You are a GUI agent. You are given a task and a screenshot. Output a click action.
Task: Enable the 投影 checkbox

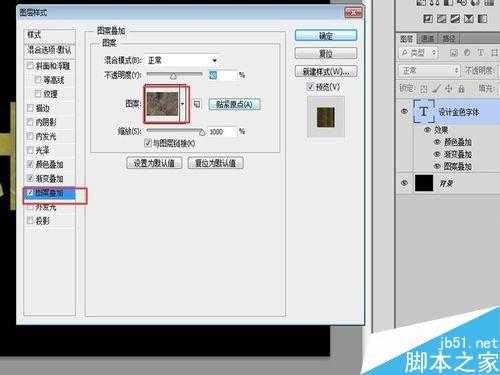click(30, 221)
